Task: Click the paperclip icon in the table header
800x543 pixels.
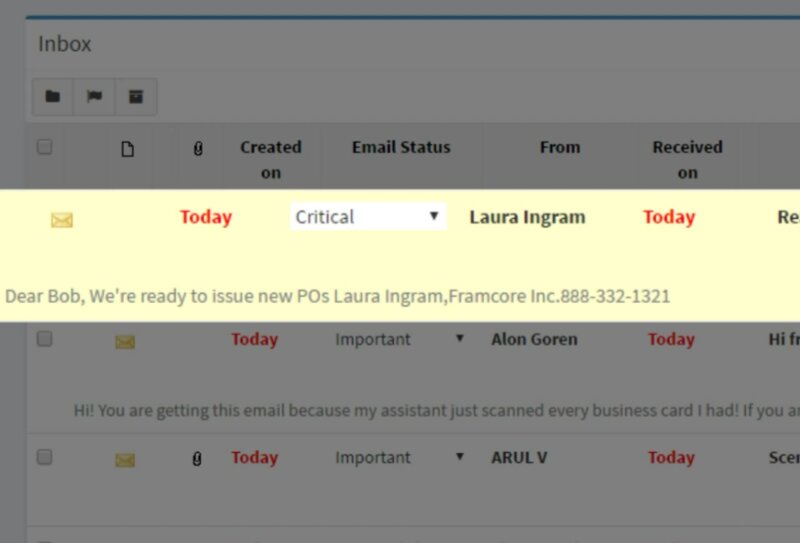Action: click(198, 149)
